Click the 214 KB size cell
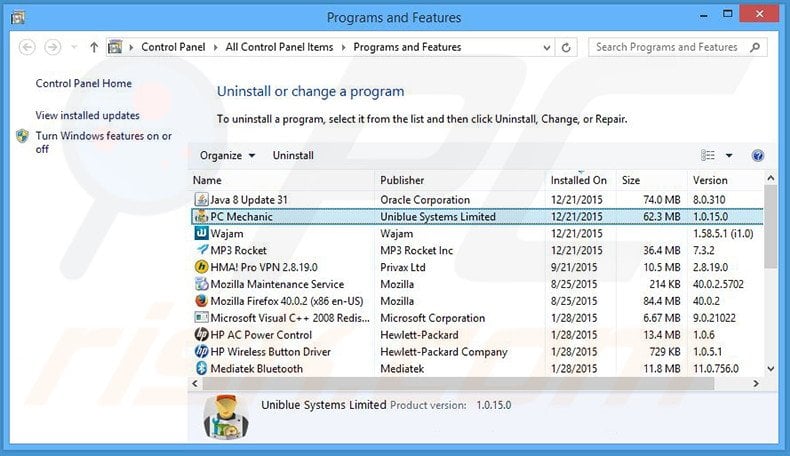The height and width of the screenshot is (456, 790). 665,284
